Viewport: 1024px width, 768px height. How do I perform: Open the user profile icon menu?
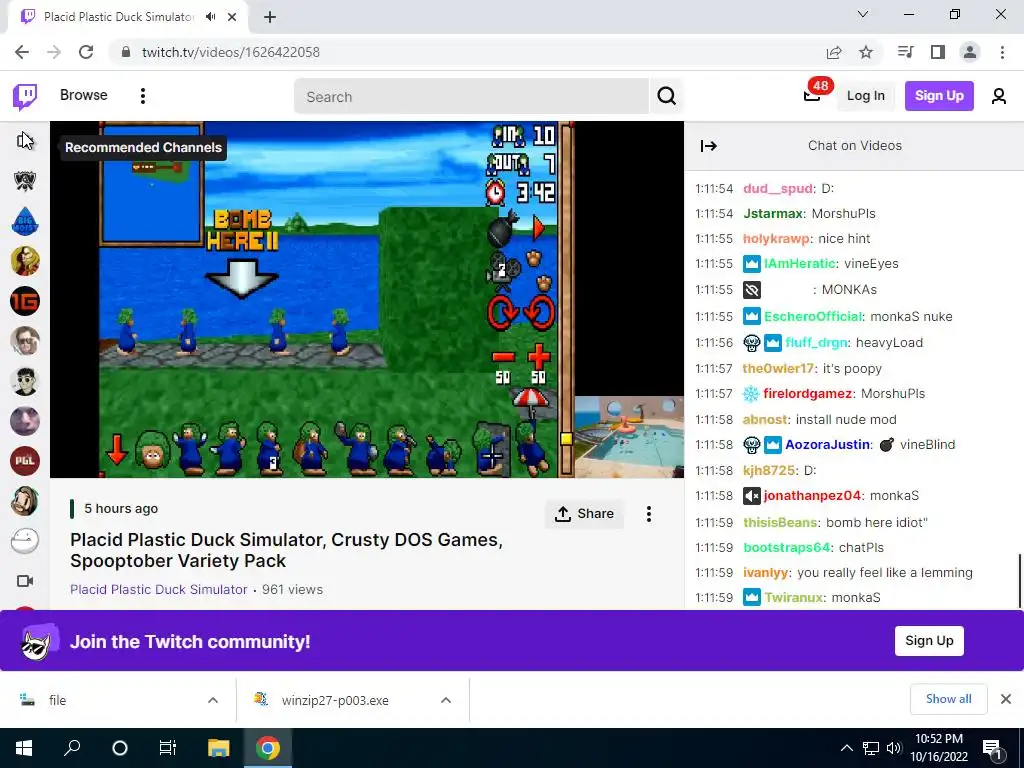click(999, 96)
